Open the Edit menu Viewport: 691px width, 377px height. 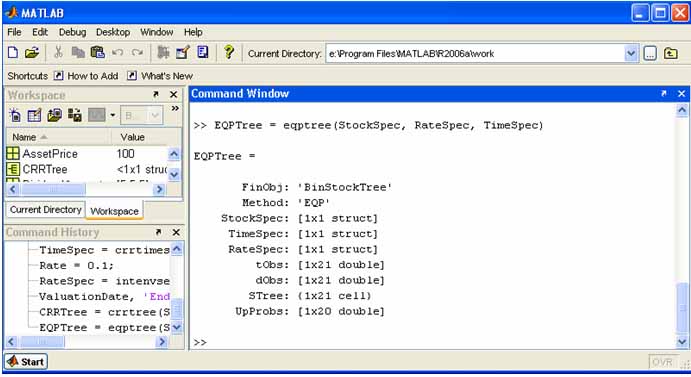pos(40,32)
